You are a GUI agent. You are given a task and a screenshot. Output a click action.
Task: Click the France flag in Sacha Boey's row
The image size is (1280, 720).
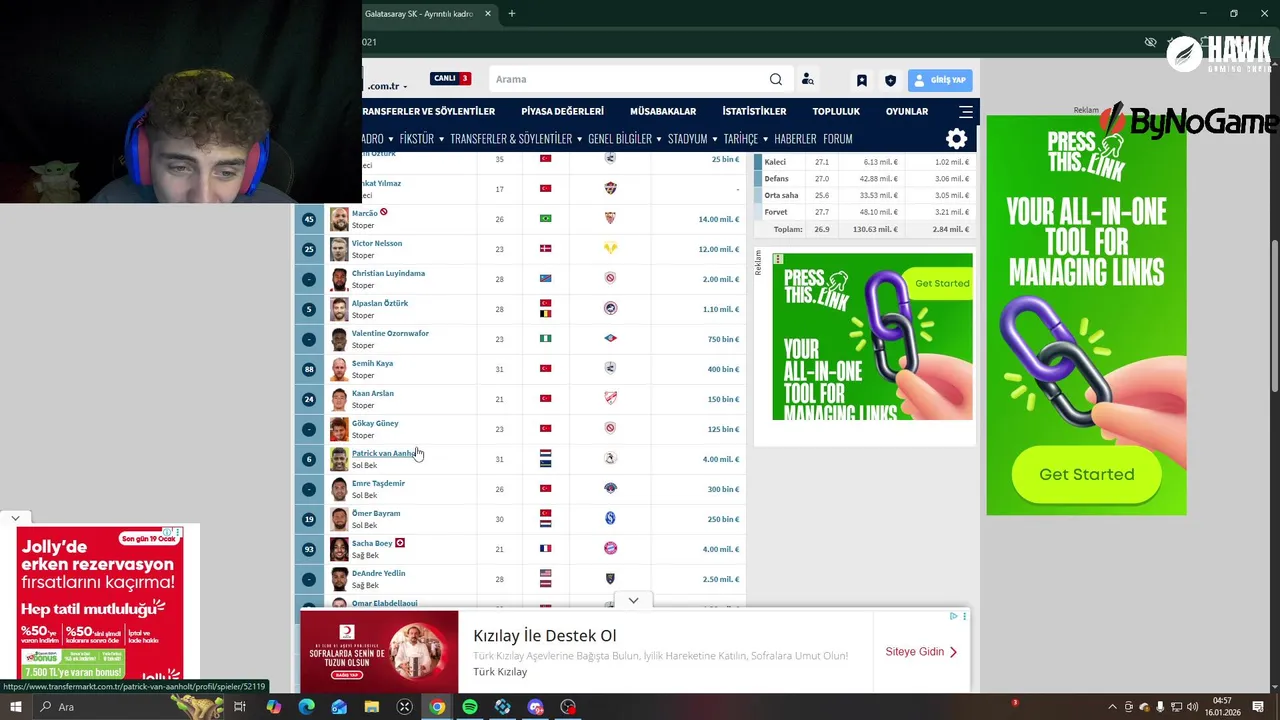pos(545,548)
